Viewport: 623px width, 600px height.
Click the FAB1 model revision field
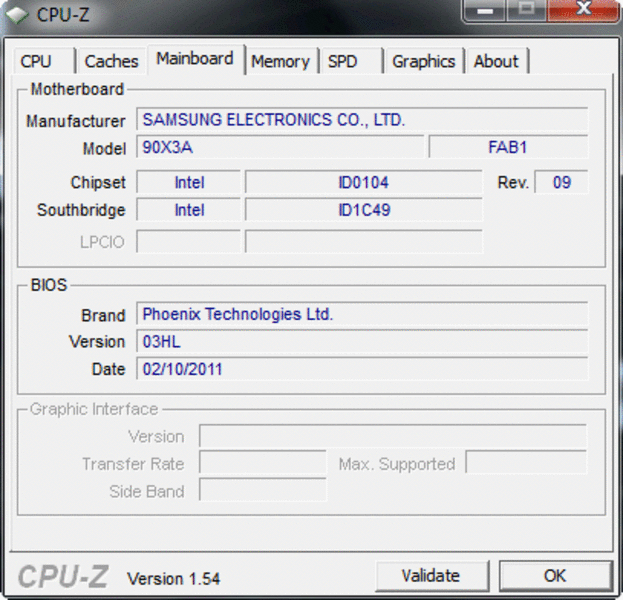point(508,147)
